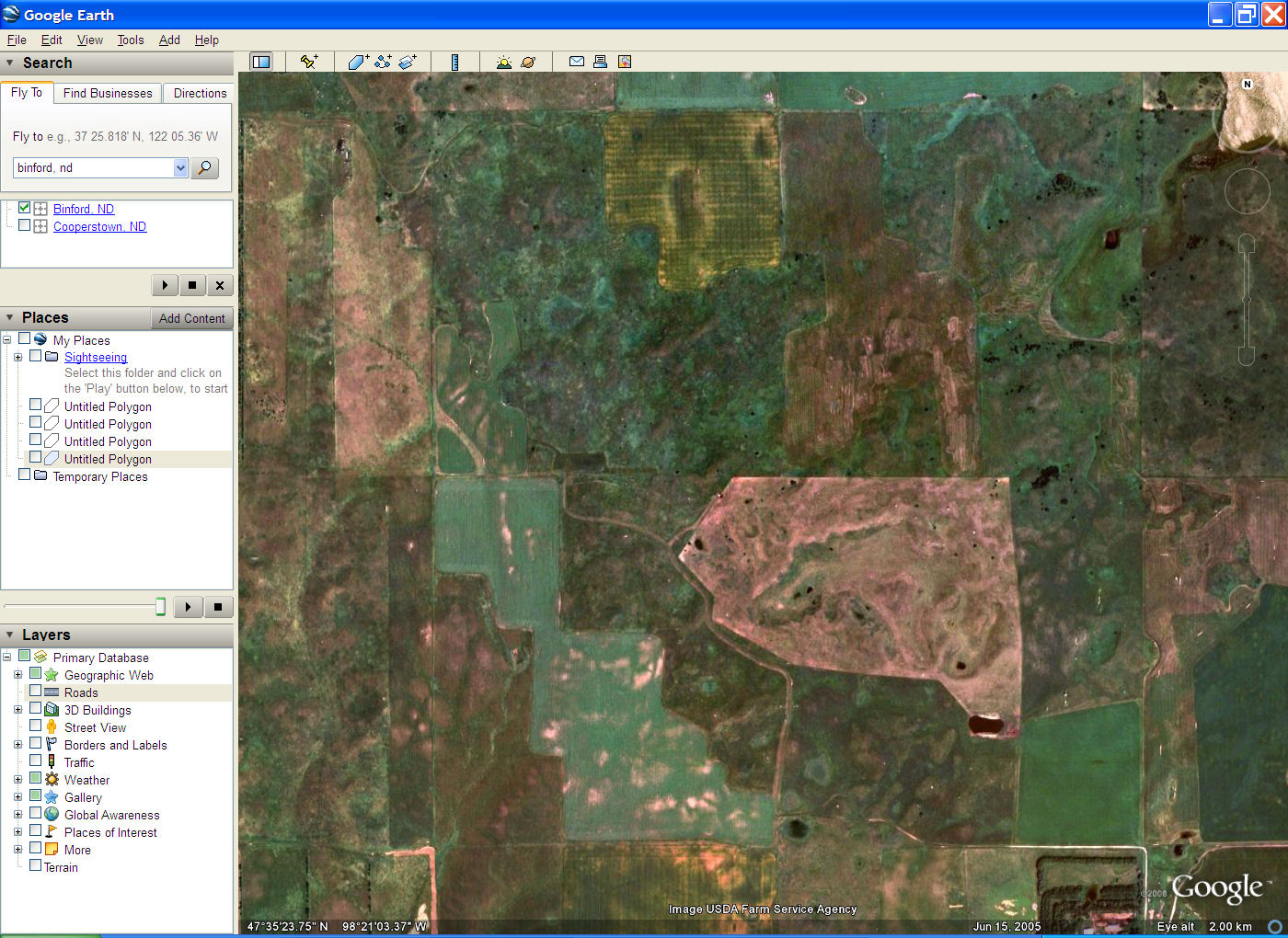This screenshot has height=938, width=1288.
Task: Collapse the Search panel triangle
Action: pos(10,63)
